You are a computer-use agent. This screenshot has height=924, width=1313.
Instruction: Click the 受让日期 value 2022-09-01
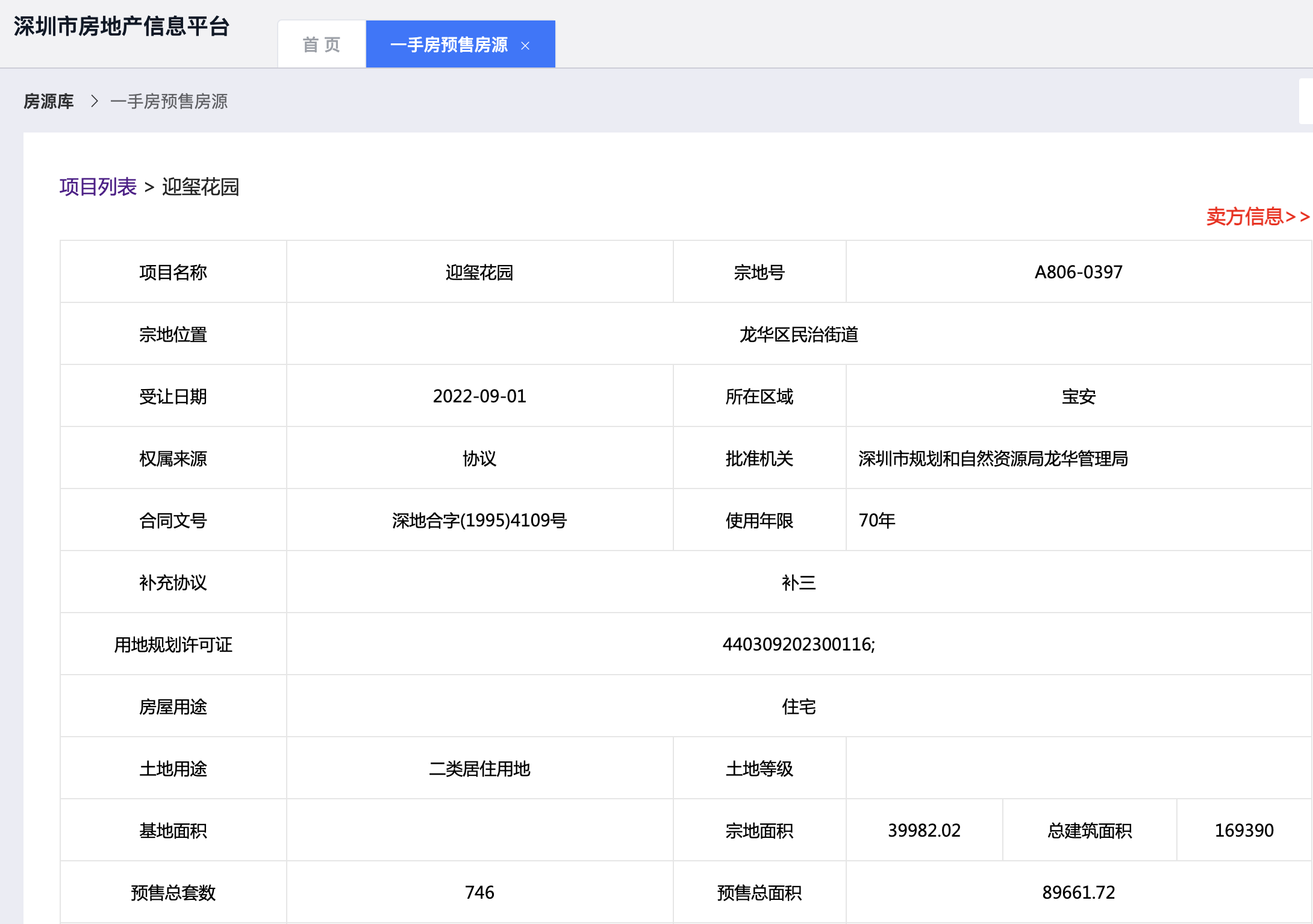479,396
